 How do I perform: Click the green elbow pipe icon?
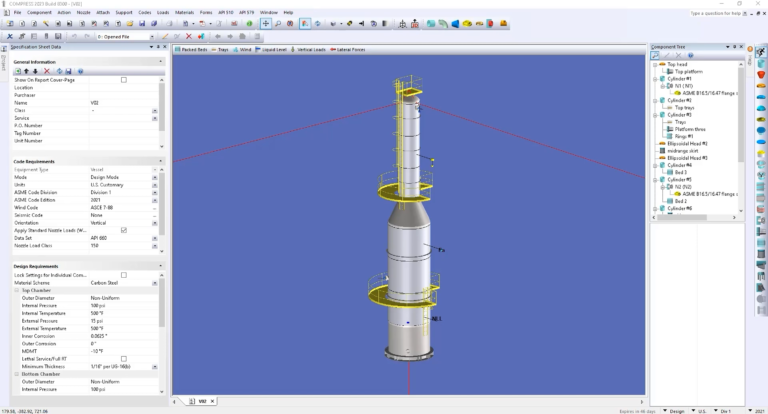(x=443, y=24)
